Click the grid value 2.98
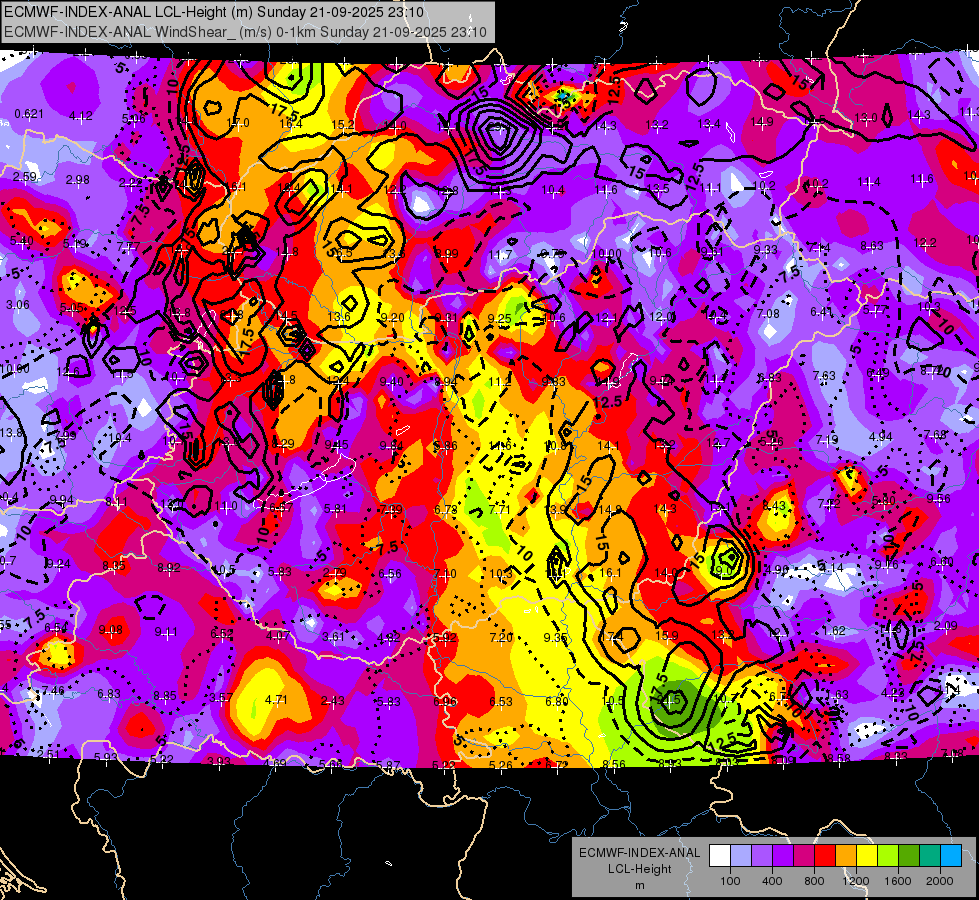Image resolution: width=979 pixels, height=900 pixels. pos(77,180)
